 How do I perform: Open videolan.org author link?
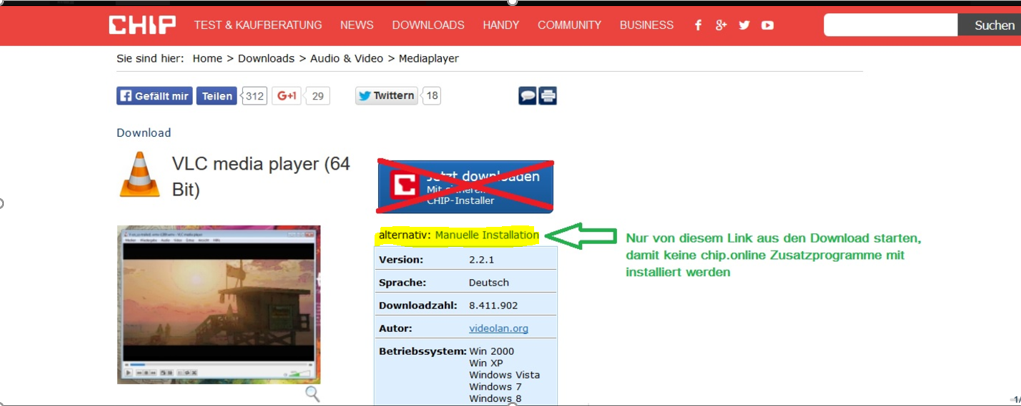[x=499, y=329]
